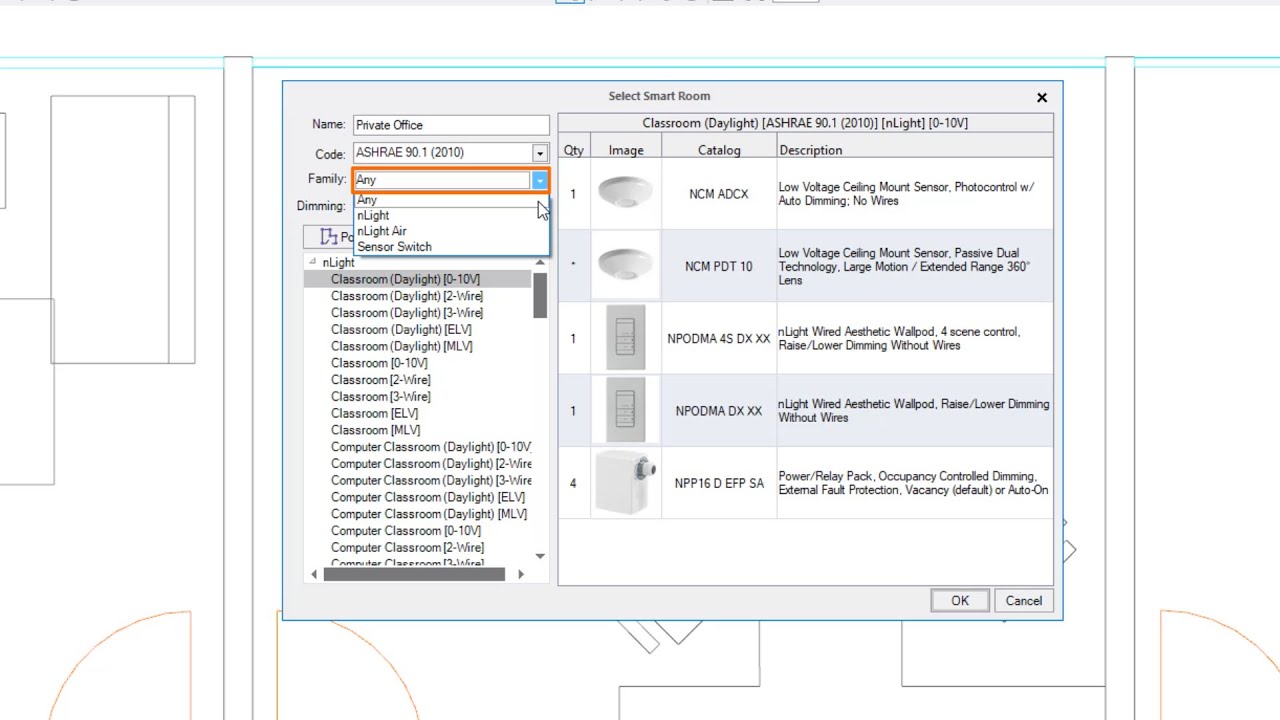Click the NPODMA 4S DX XX wallpod image
Viewport: 1280px width, 720px height.
(626, 338)
